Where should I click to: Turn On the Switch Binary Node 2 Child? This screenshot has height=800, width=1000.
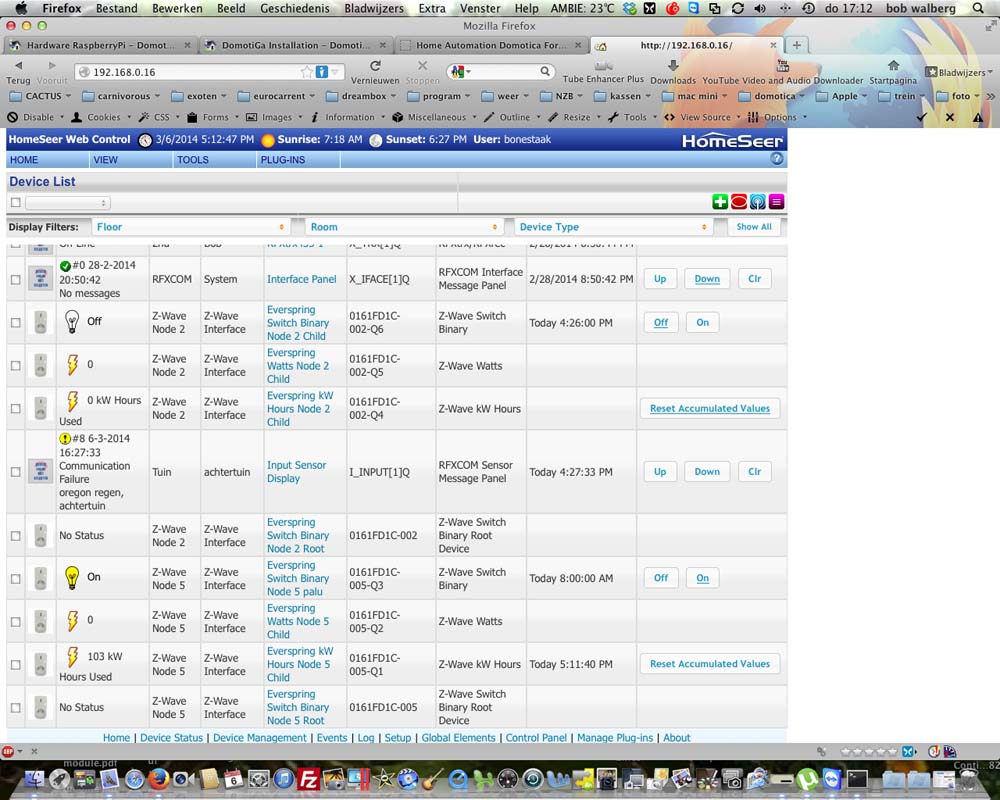coord(702,323)
